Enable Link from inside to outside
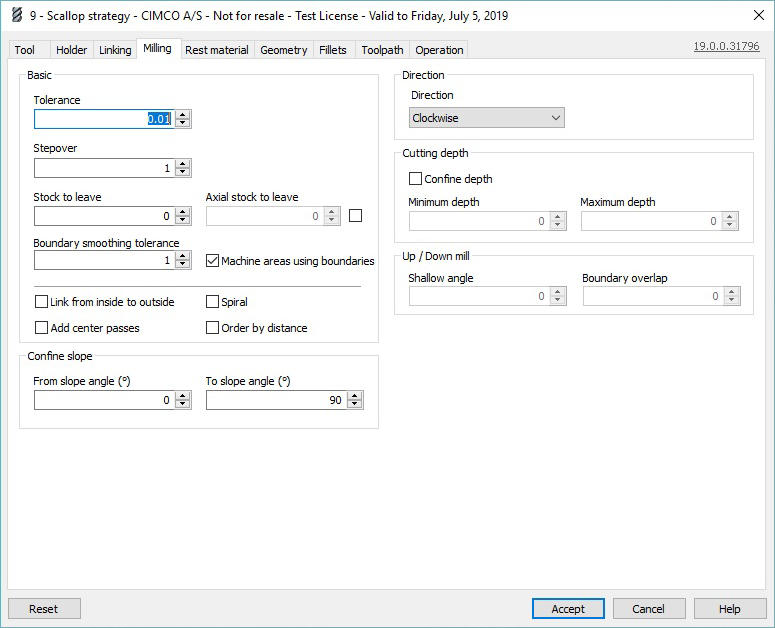775x628 pixels. click(42, 302)
